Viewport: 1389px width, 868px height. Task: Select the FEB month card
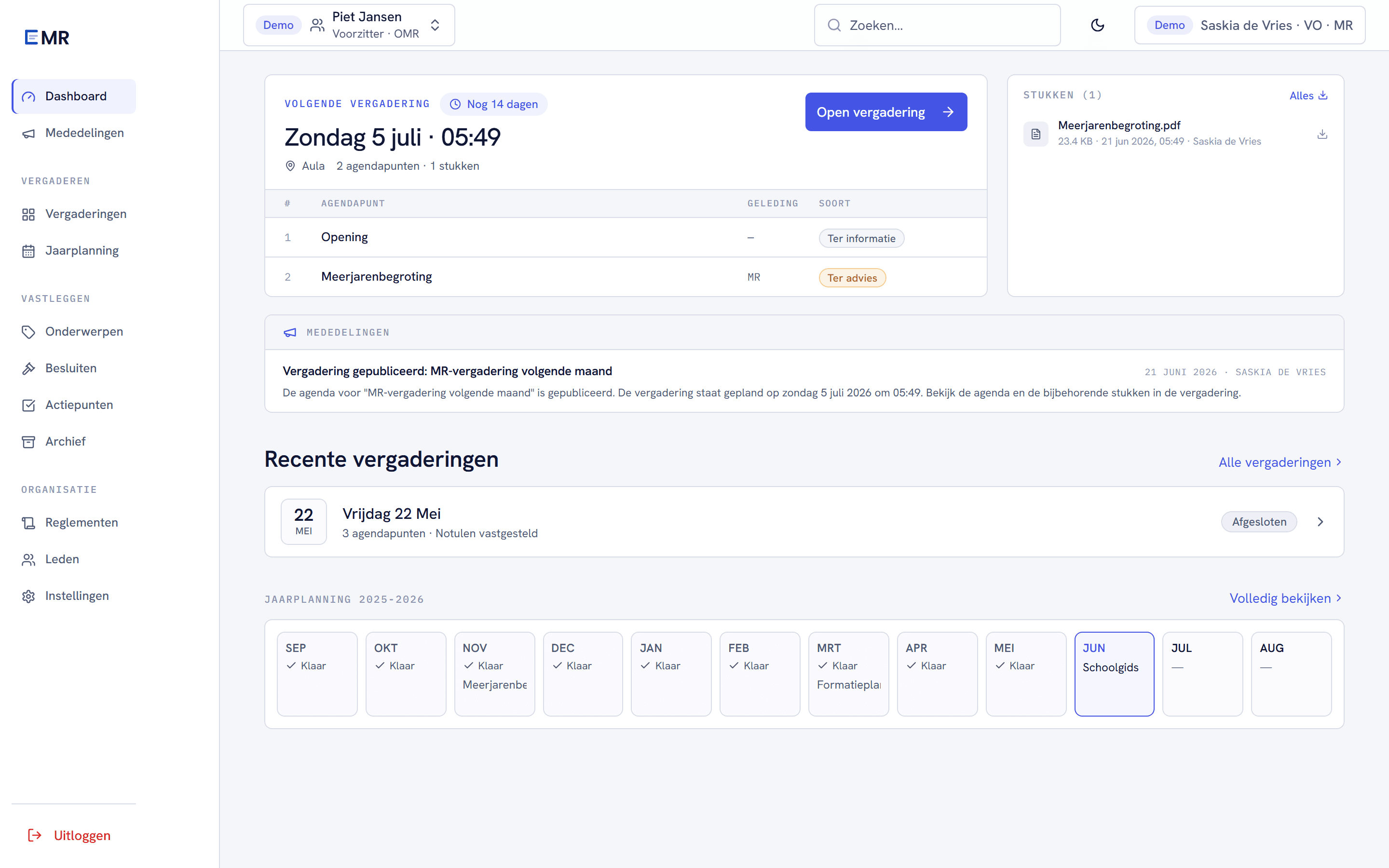[x=760, y=674]
